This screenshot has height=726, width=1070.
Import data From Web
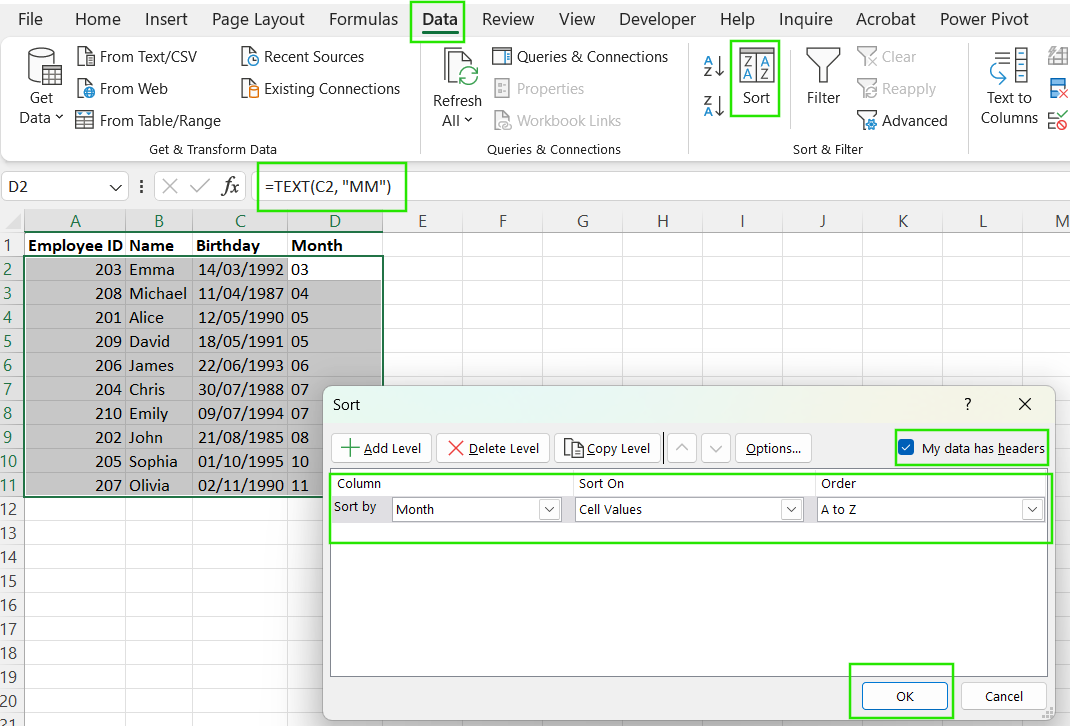(x=122, y=89)
